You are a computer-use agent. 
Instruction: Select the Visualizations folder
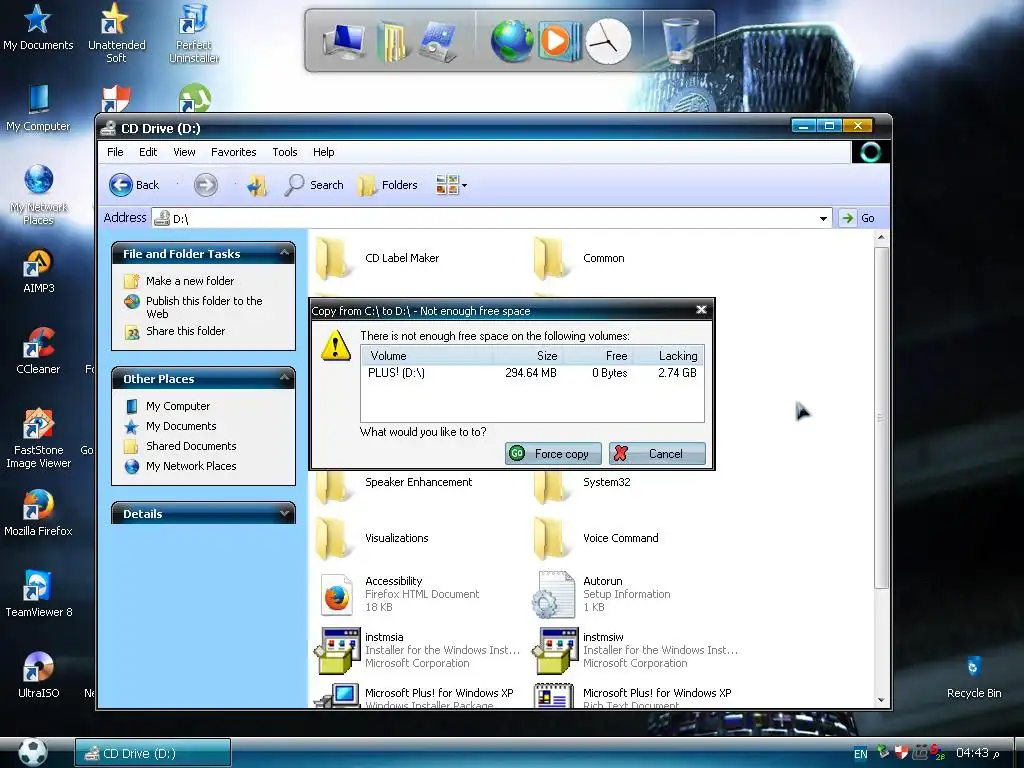pos(372,538)
